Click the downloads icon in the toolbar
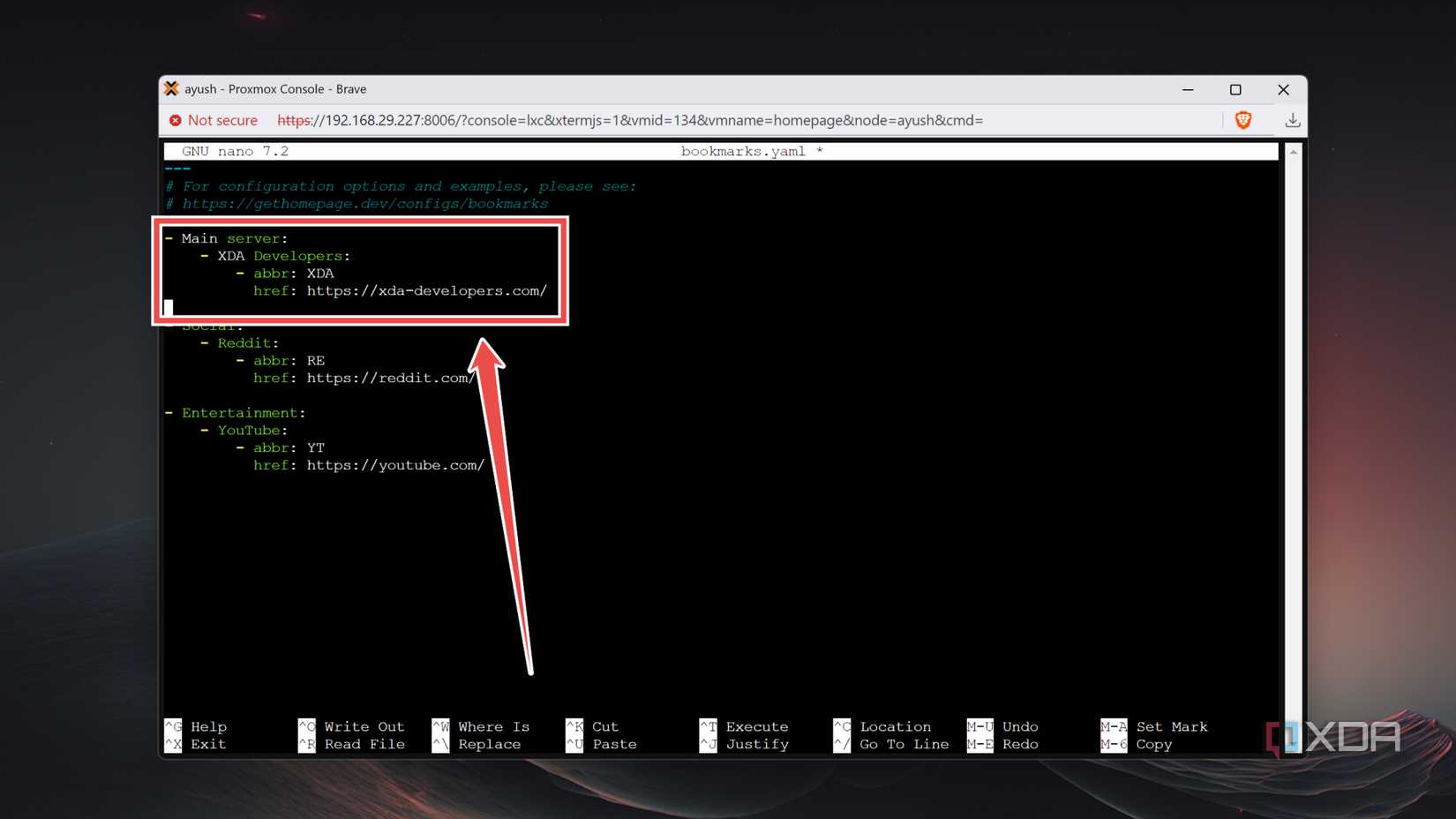The width and height of the screenshot is (1456, 819). pos(1292,120)
